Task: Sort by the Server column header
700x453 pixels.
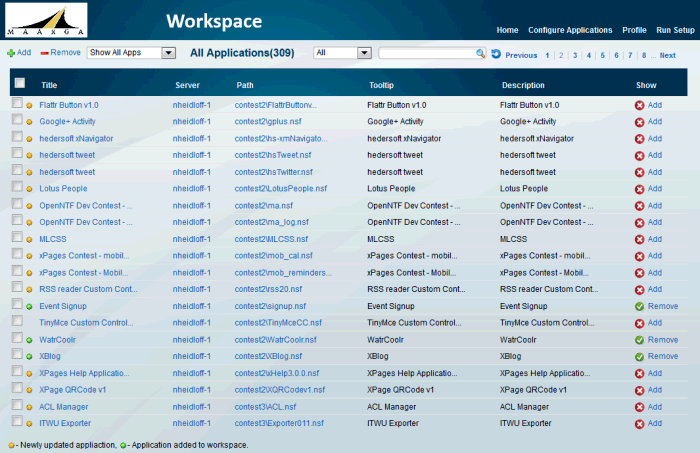Action: (x=187, y=85)
